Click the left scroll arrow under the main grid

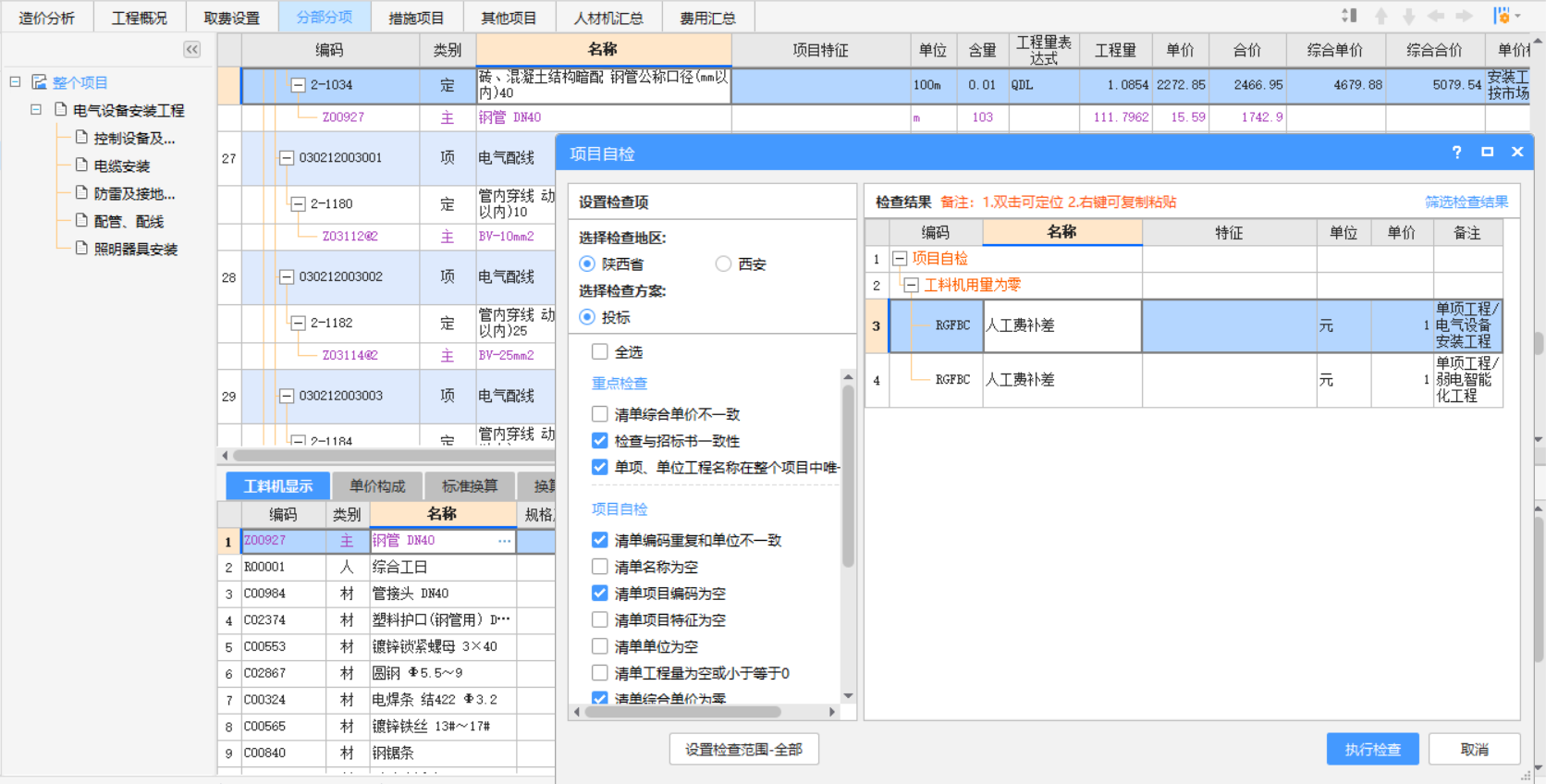(x=225, y=456)
